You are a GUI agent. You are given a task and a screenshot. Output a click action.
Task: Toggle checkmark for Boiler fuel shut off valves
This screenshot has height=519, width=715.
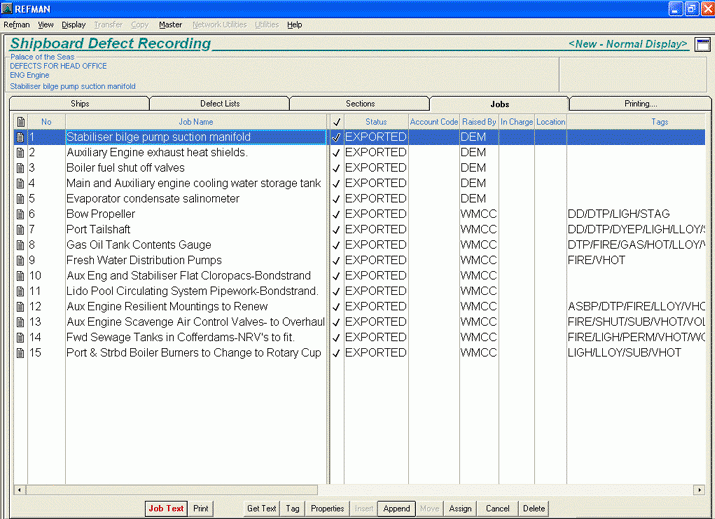click(x=336, y=168)
